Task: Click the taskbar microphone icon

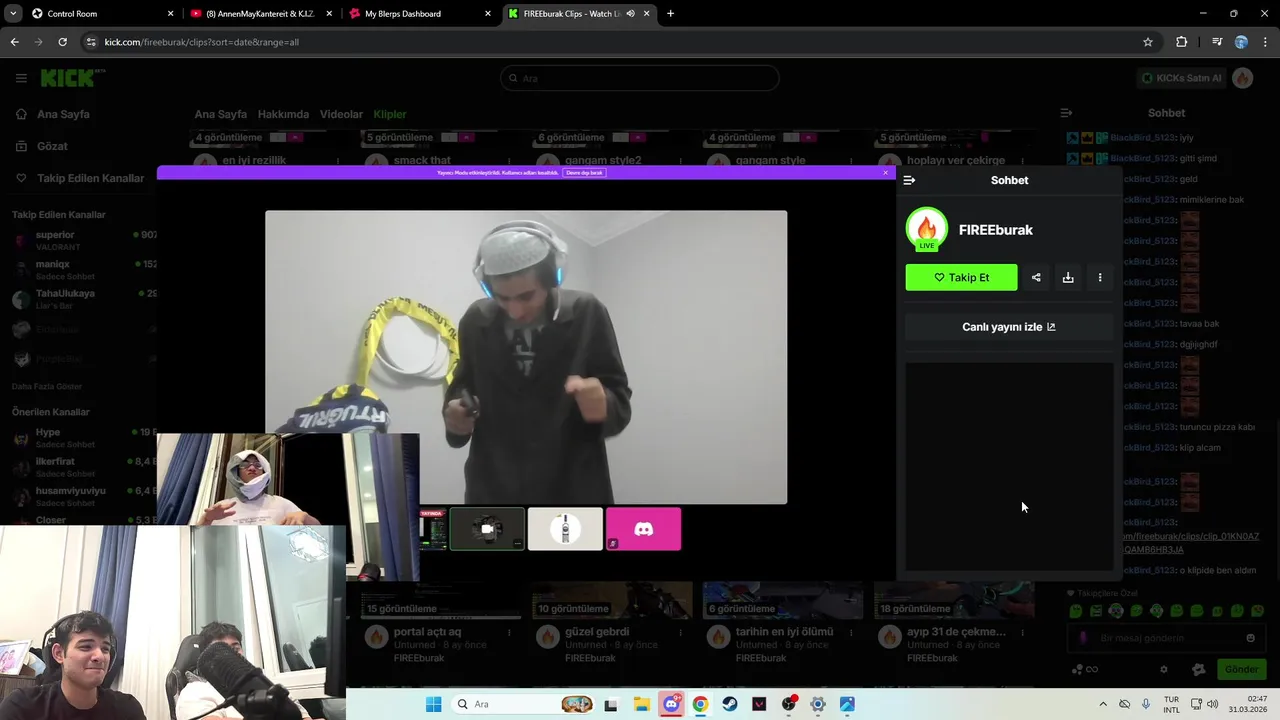Action: (x=1146, y=704)
